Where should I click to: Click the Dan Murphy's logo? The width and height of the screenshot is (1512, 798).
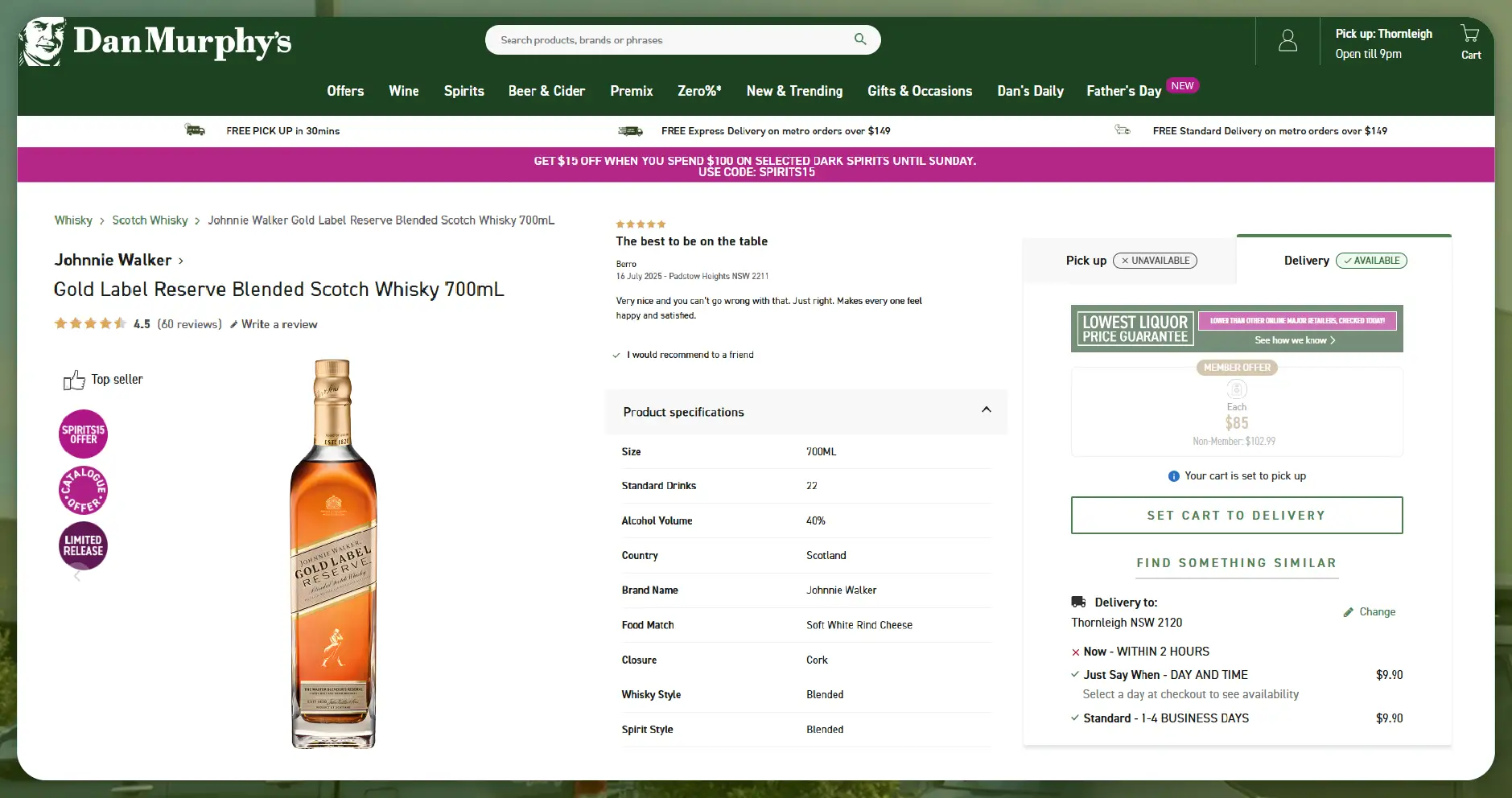click(x=157, y=42)
